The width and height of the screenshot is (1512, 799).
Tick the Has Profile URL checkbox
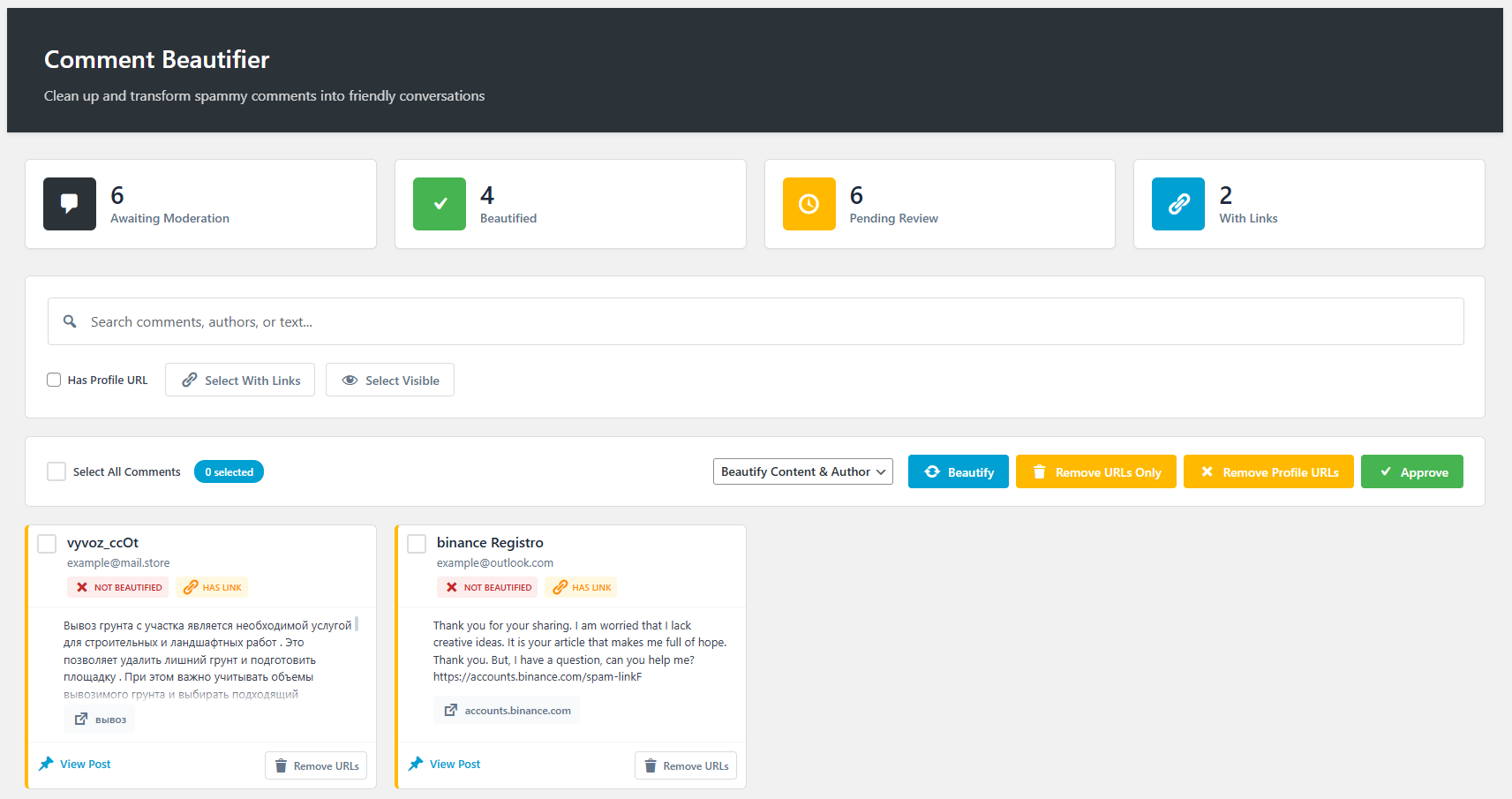(x=54, y=380)
